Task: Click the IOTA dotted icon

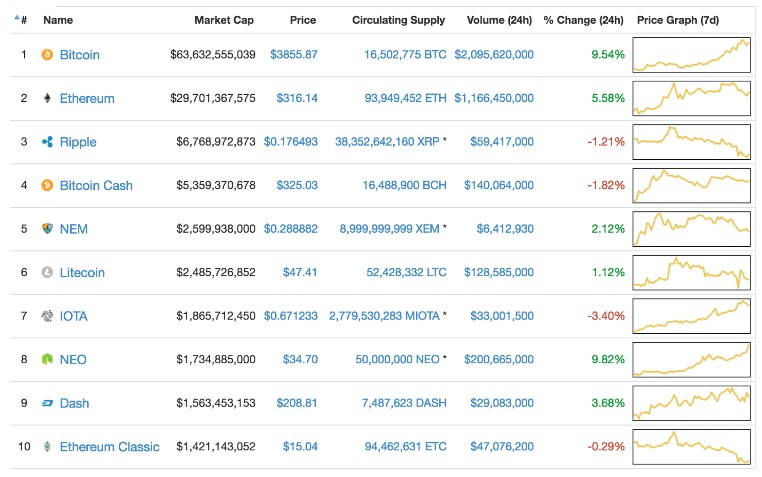Action: [x=47, y=316]
